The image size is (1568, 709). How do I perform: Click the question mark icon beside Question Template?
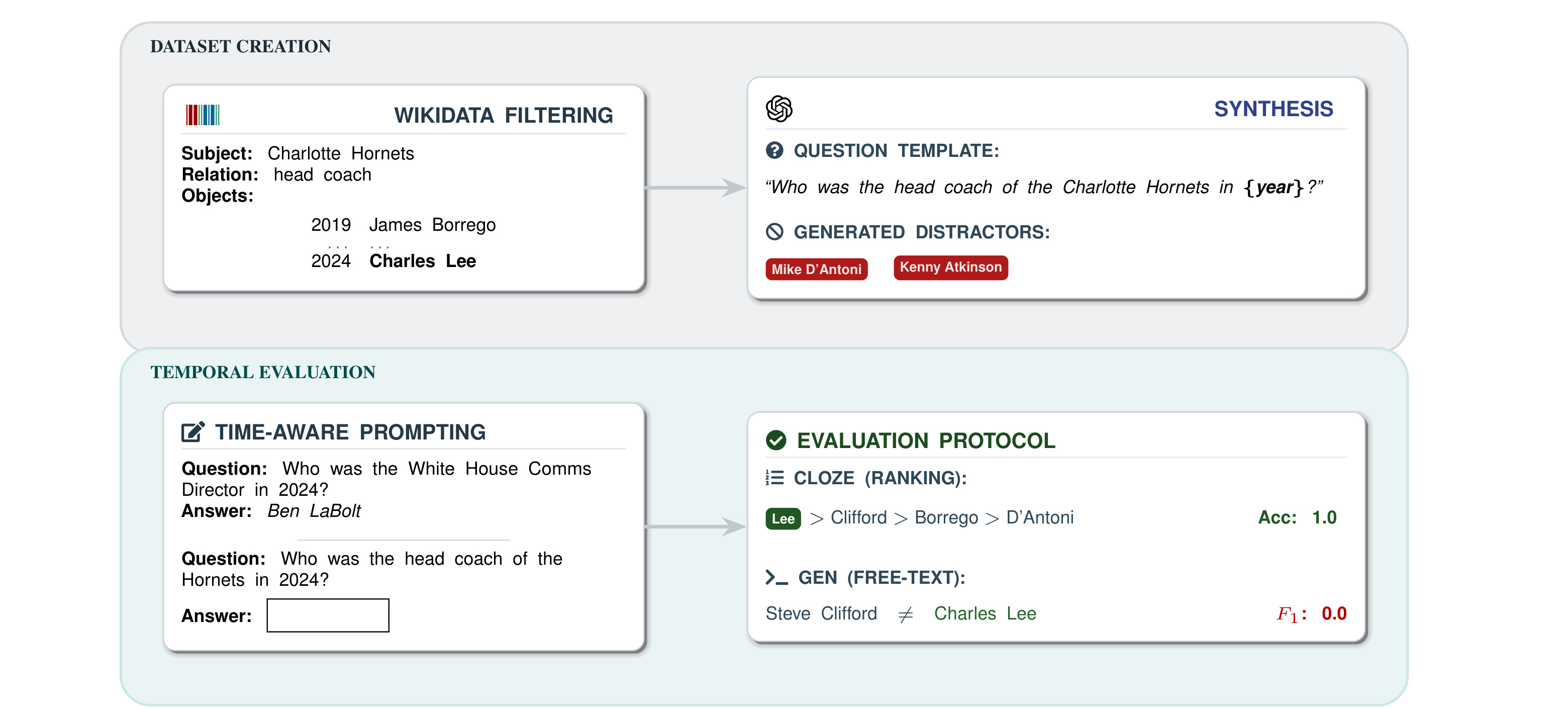(x=774, y=150)
